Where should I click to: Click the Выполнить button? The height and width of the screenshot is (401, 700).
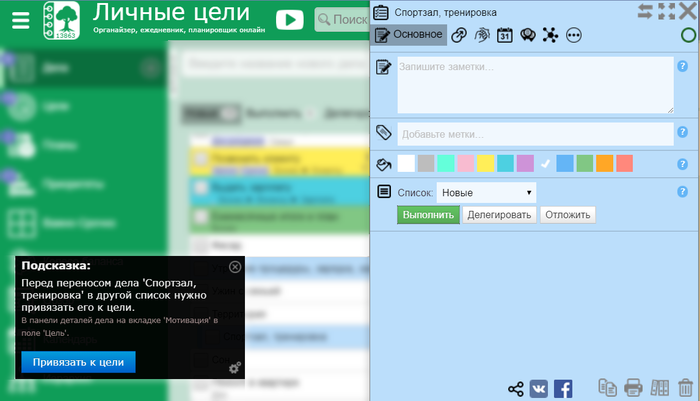428,215
